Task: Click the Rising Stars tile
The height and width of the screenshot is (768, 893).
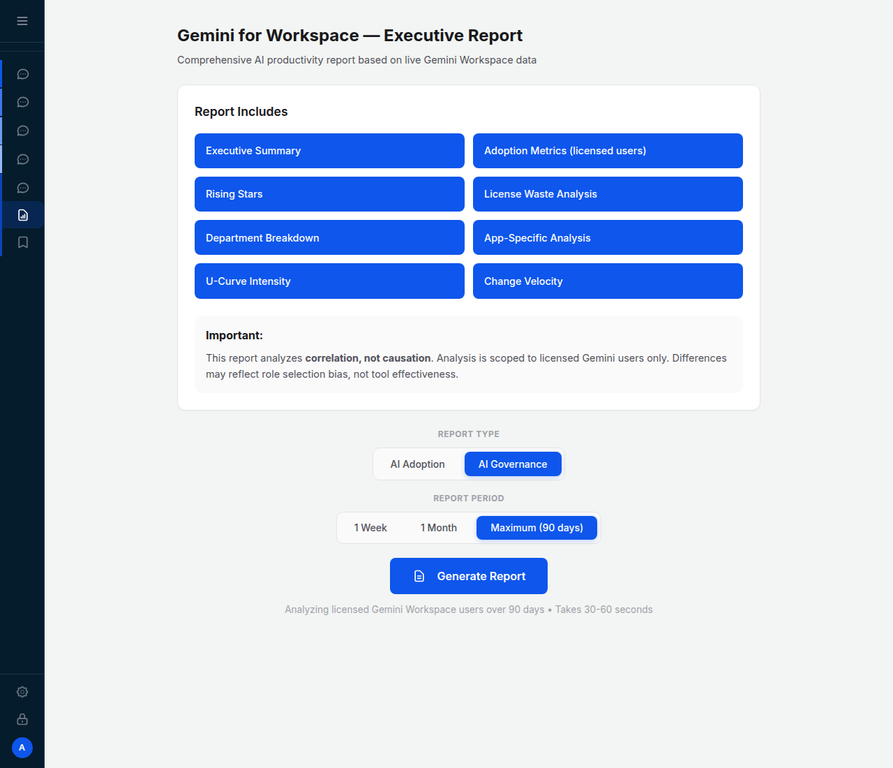Action: tap(329, 194)
